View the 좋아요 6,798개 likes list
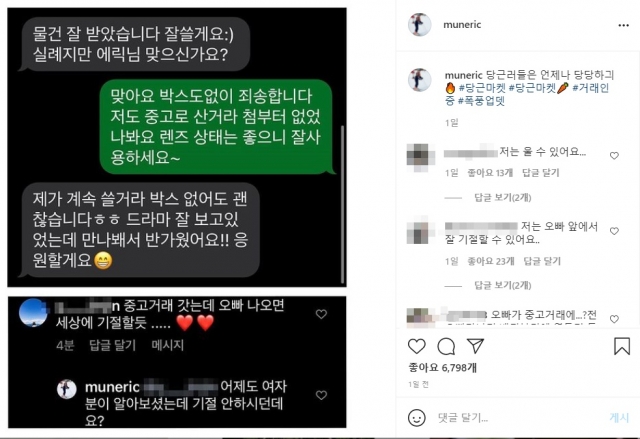 (442, 368)
